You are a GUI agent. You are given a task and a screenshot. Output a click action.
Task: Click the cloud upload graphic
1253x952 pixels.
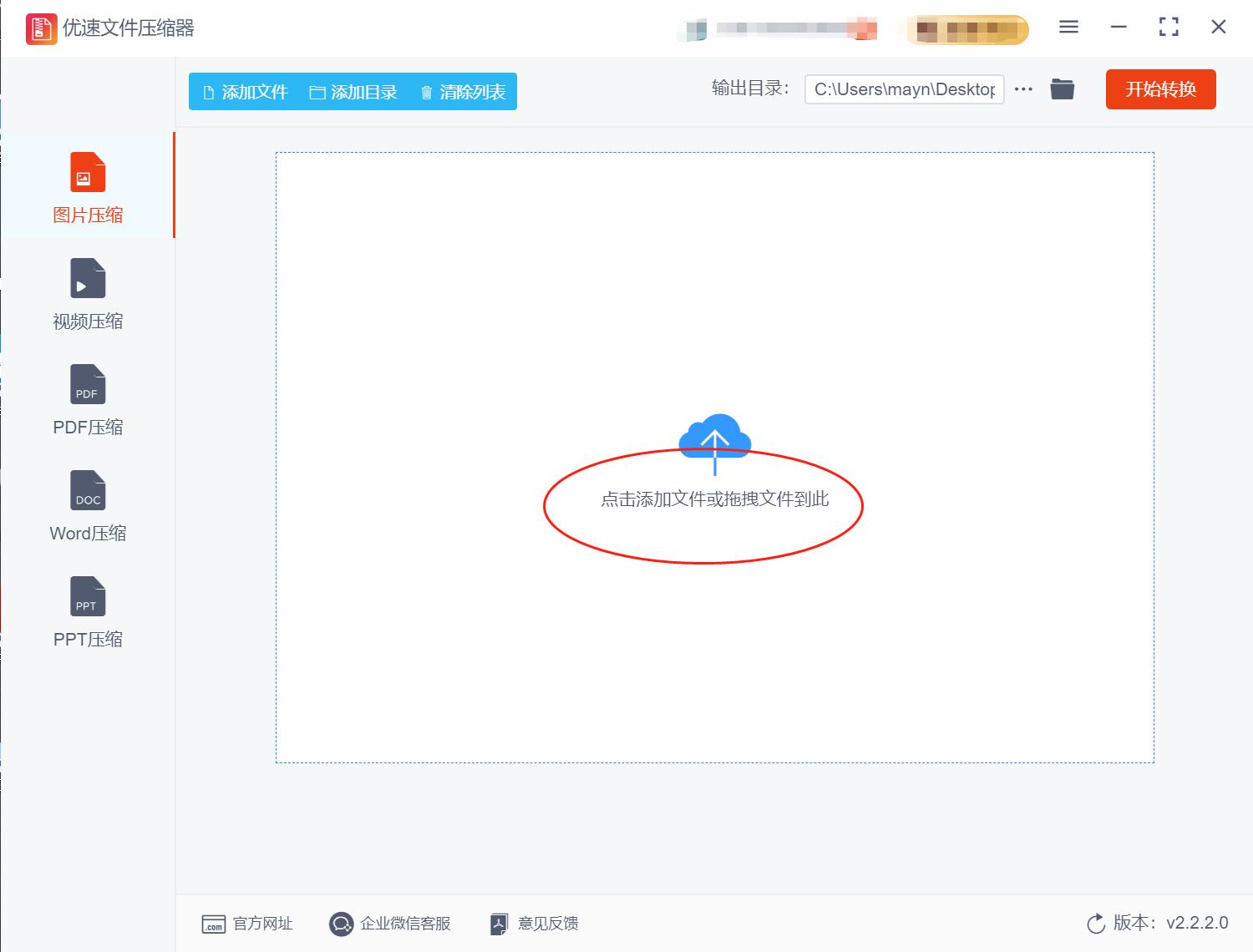point(715,438)
